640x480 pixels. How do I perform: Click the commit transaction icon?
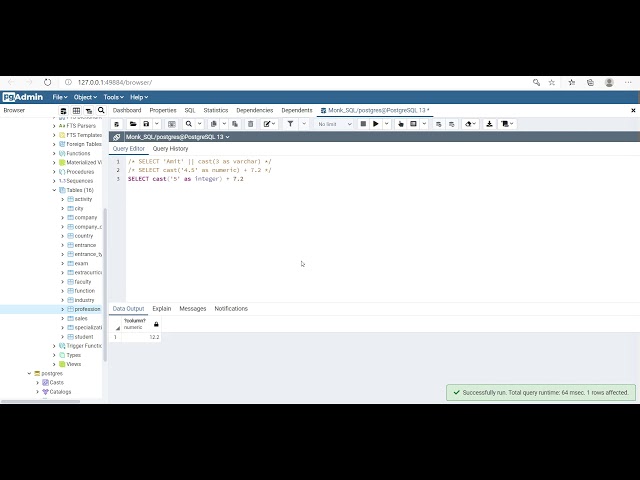pyautogui.click(x=439, y=124)
